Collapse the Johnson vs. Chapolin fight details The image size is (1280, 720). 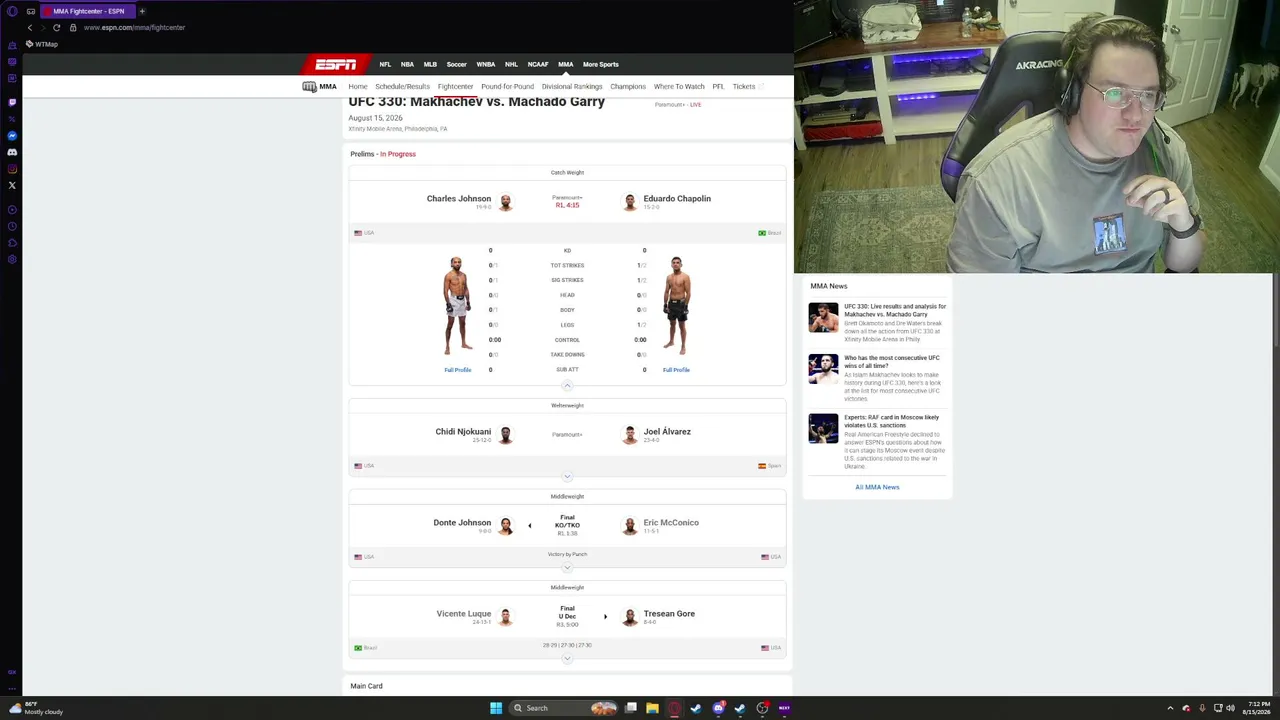click(567, 385)
